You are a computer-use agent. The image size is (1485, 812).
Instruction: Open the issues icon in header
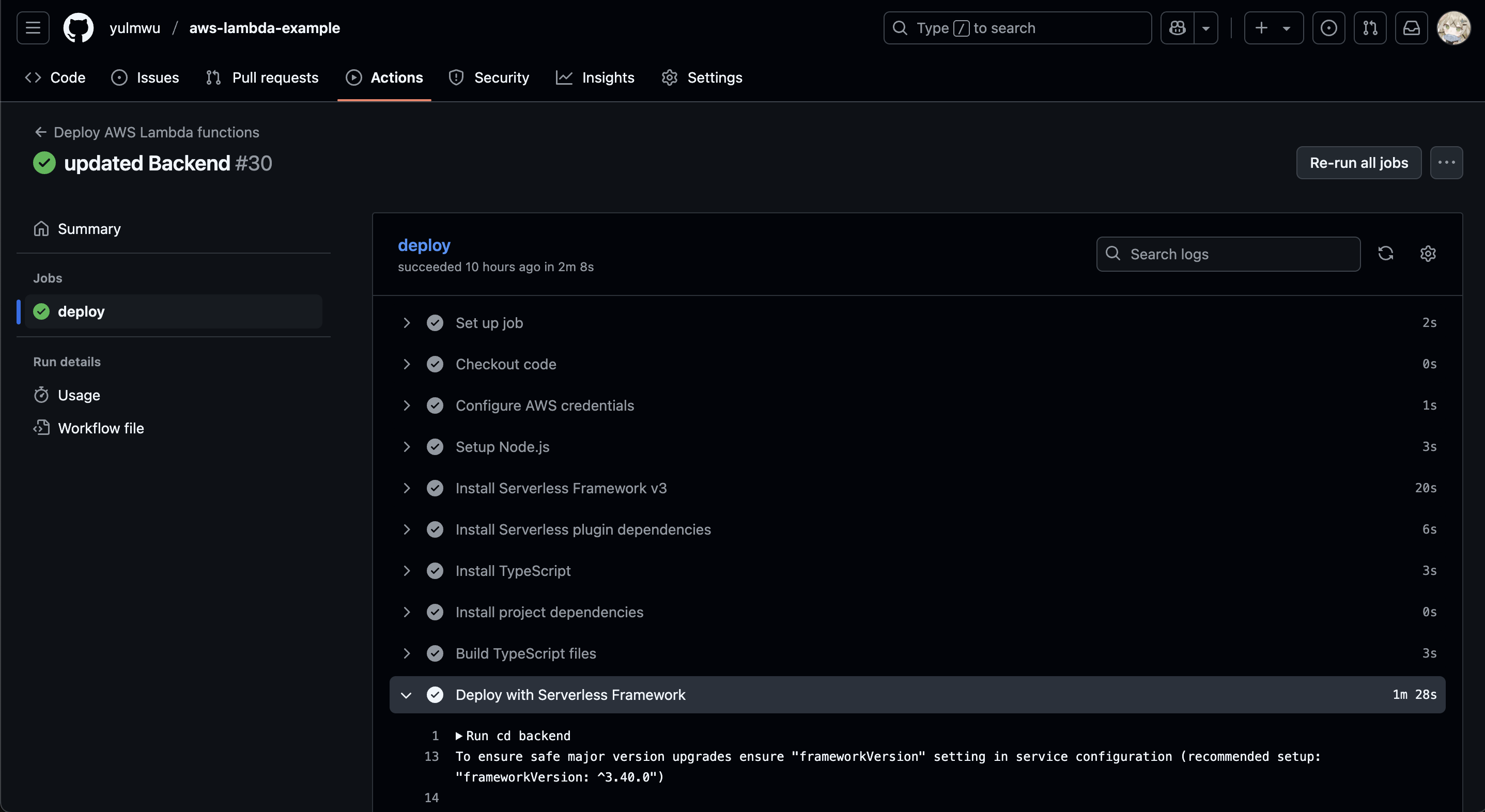[1328, 28]
